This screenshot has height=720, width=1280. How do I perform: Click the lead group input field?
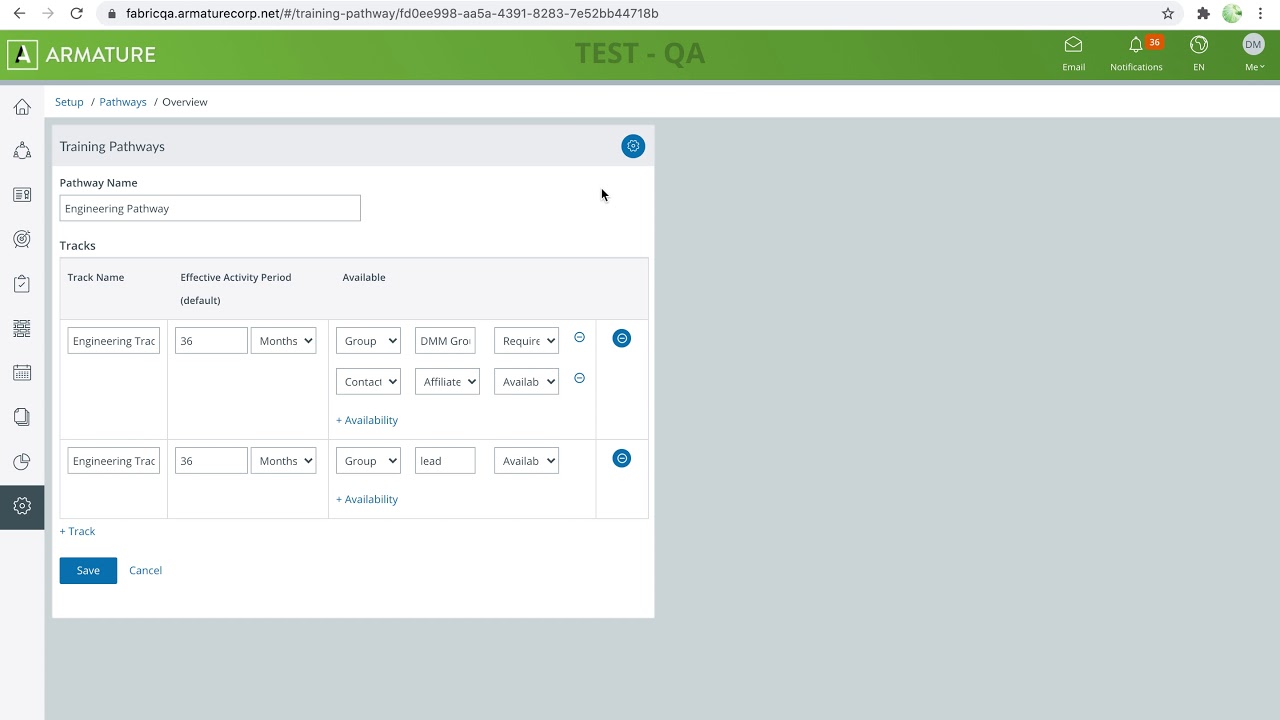click(x=445, y=461)
